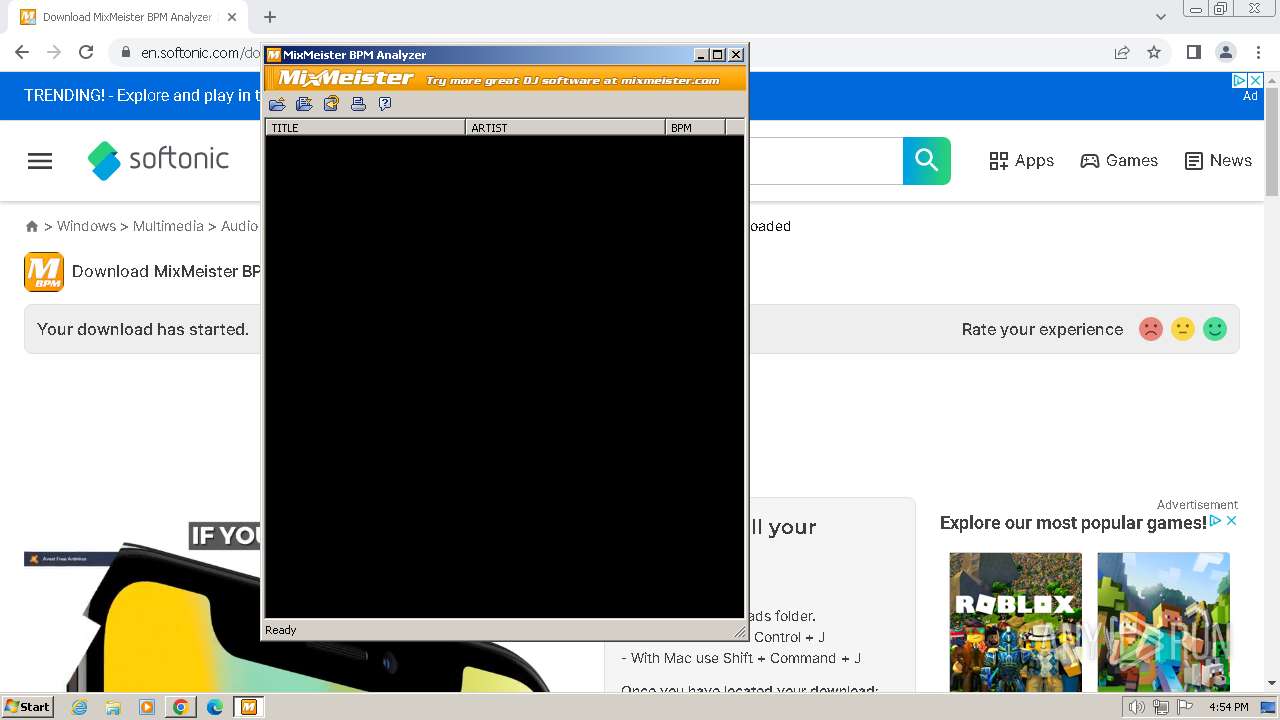
Task: Open the News section on Softonic
Action: [1218, 161]
